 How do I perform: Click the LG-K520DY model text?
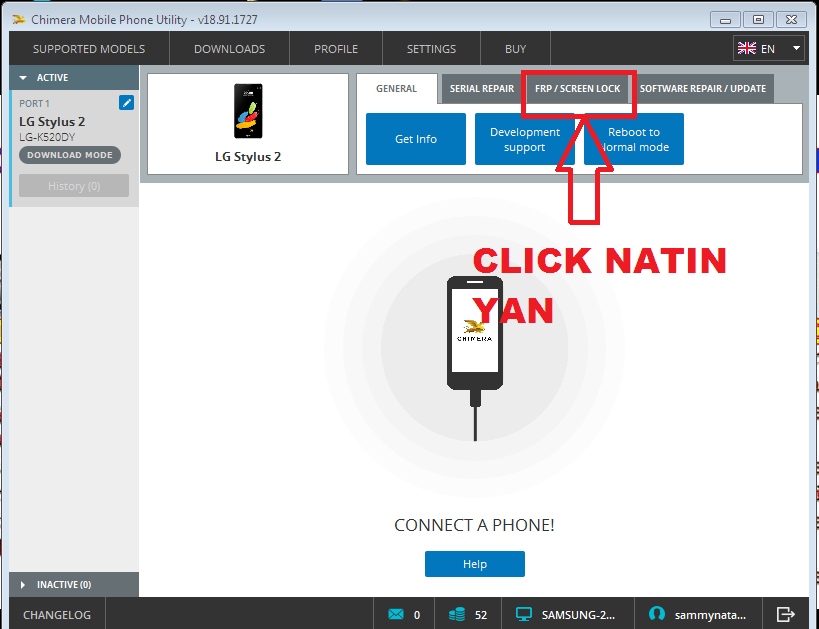(47, 137)
